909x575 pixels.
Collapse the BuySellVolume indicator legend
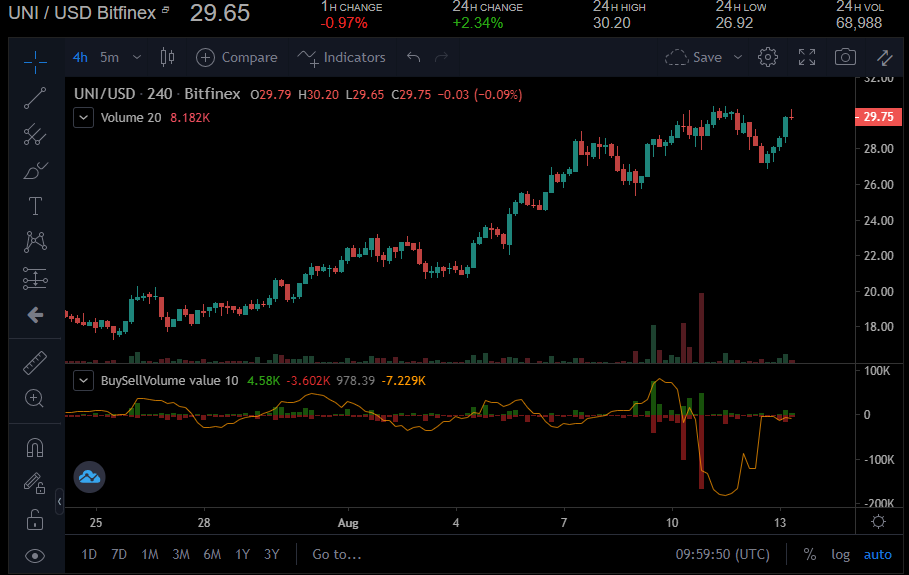(x=83, y=381)
